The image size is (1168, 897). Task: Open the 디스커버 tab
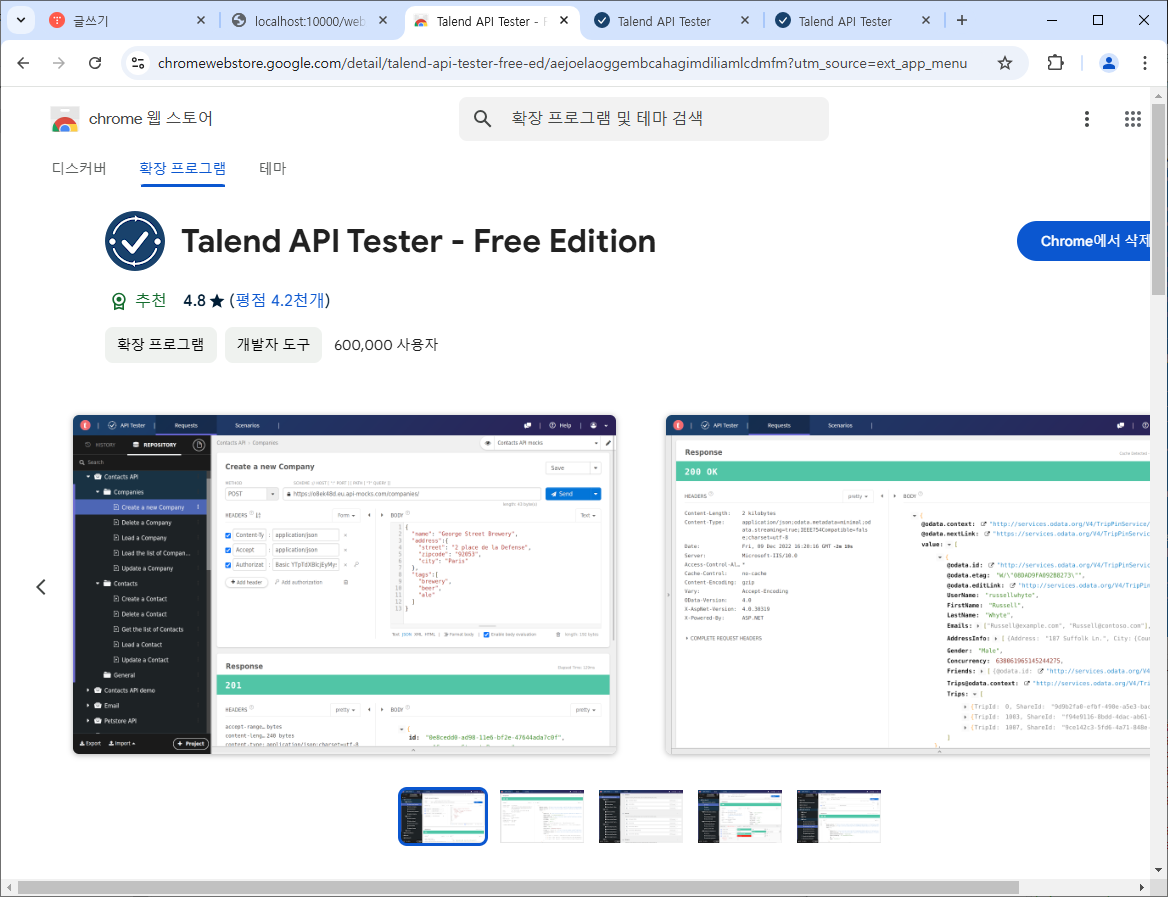pos(79,168)
